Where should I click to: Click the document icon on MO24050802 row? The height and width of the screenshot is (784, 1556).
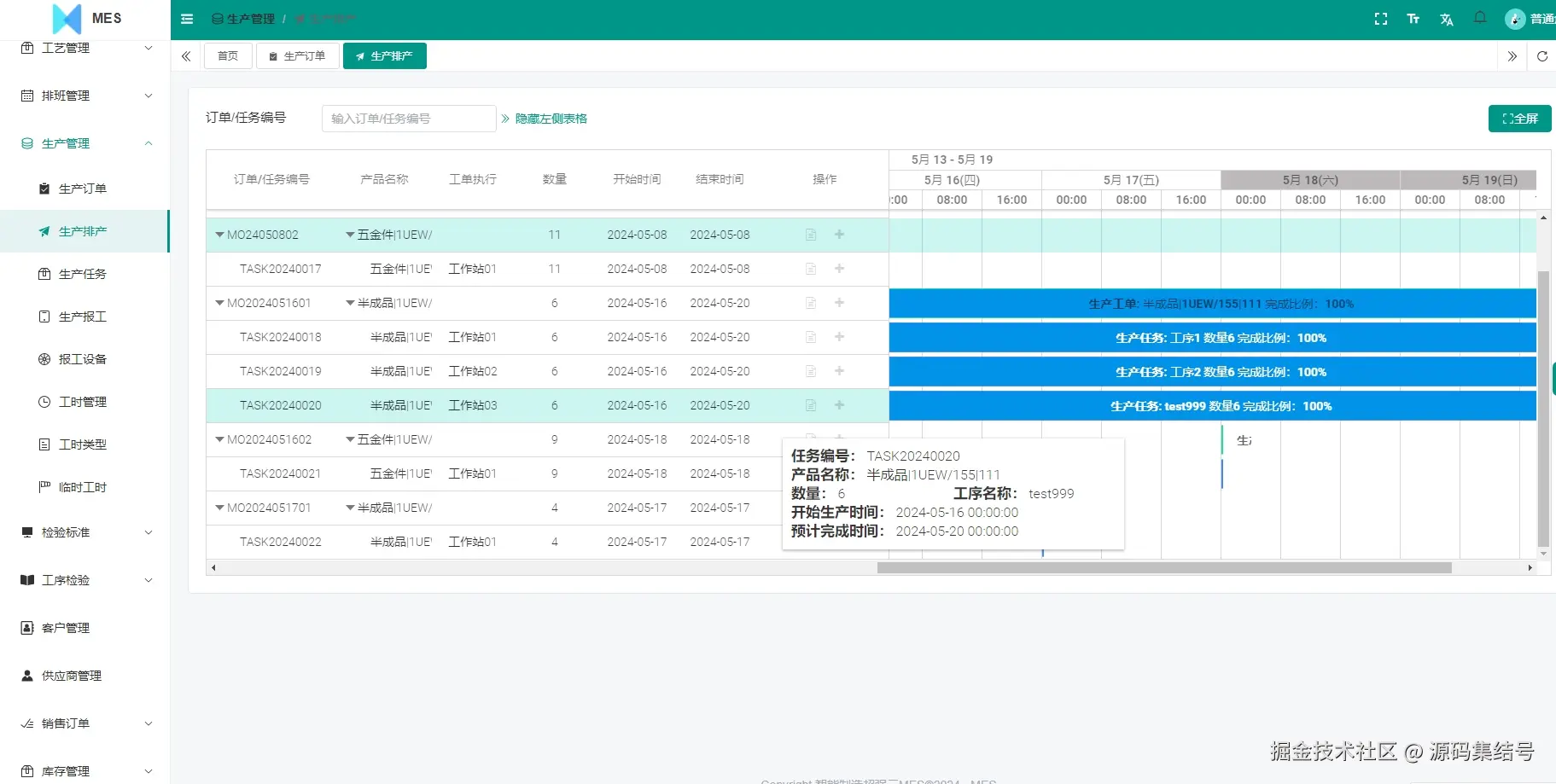(810, 234)
